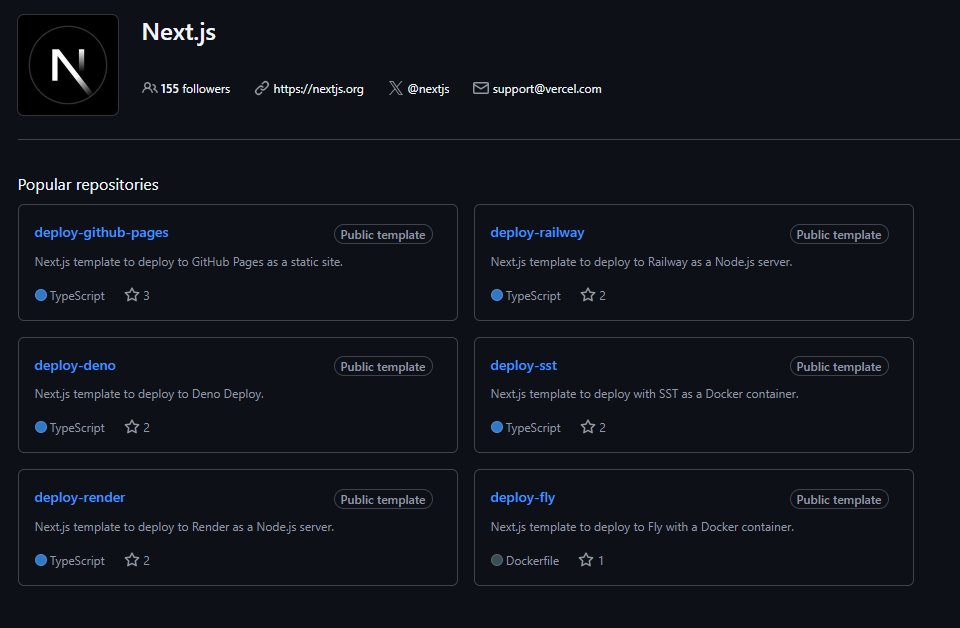
Task: Click the people icon beside 155 followers
Action: click(149, 88)
